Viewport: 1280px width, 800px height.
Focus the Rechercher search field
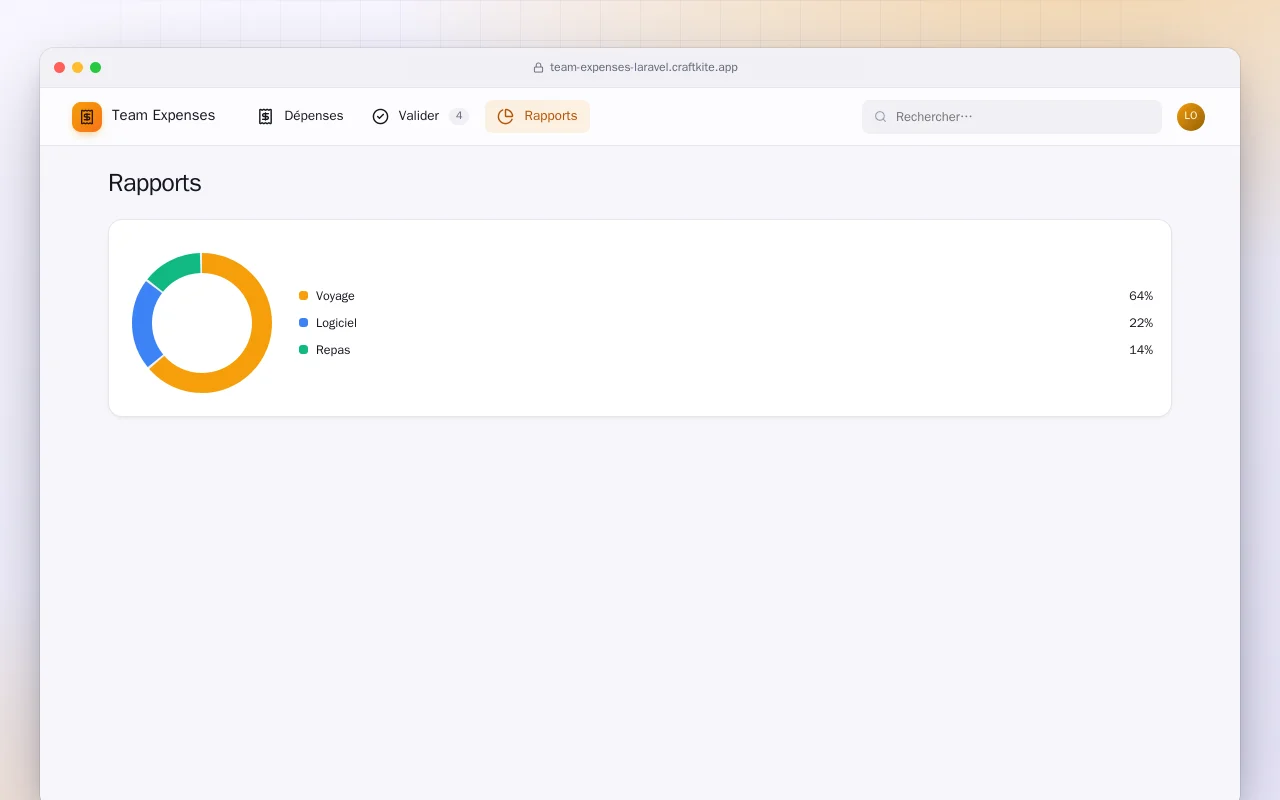pyautogui.click(x=1012, y=117)
